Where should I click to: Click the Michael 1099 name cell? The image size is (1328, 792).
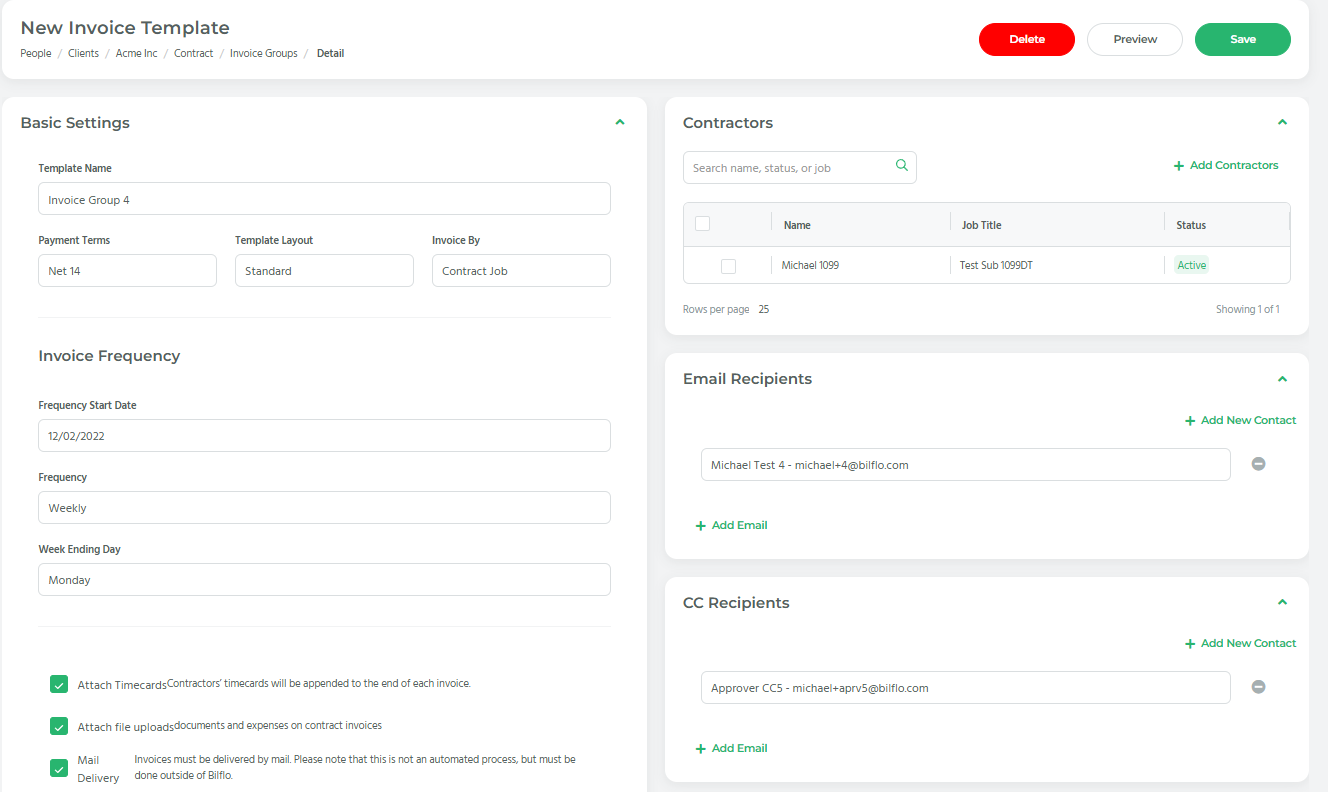coord(810,265)
